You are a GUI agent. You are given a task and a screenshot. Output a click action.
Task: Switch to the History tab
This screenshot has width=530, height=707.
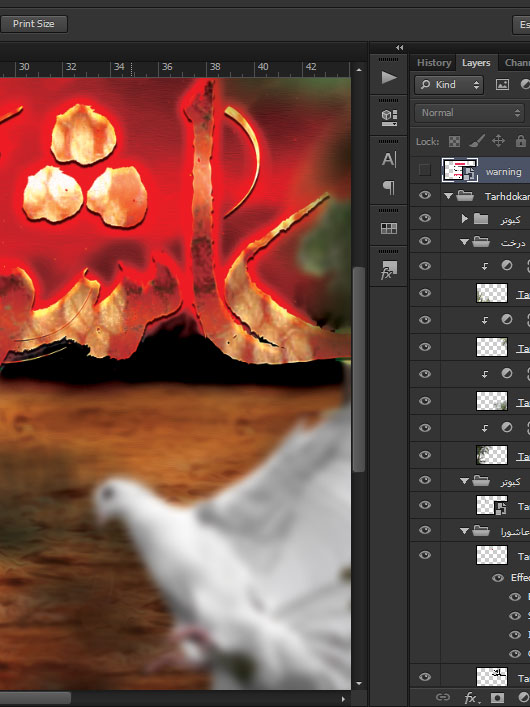click(434, 63)
